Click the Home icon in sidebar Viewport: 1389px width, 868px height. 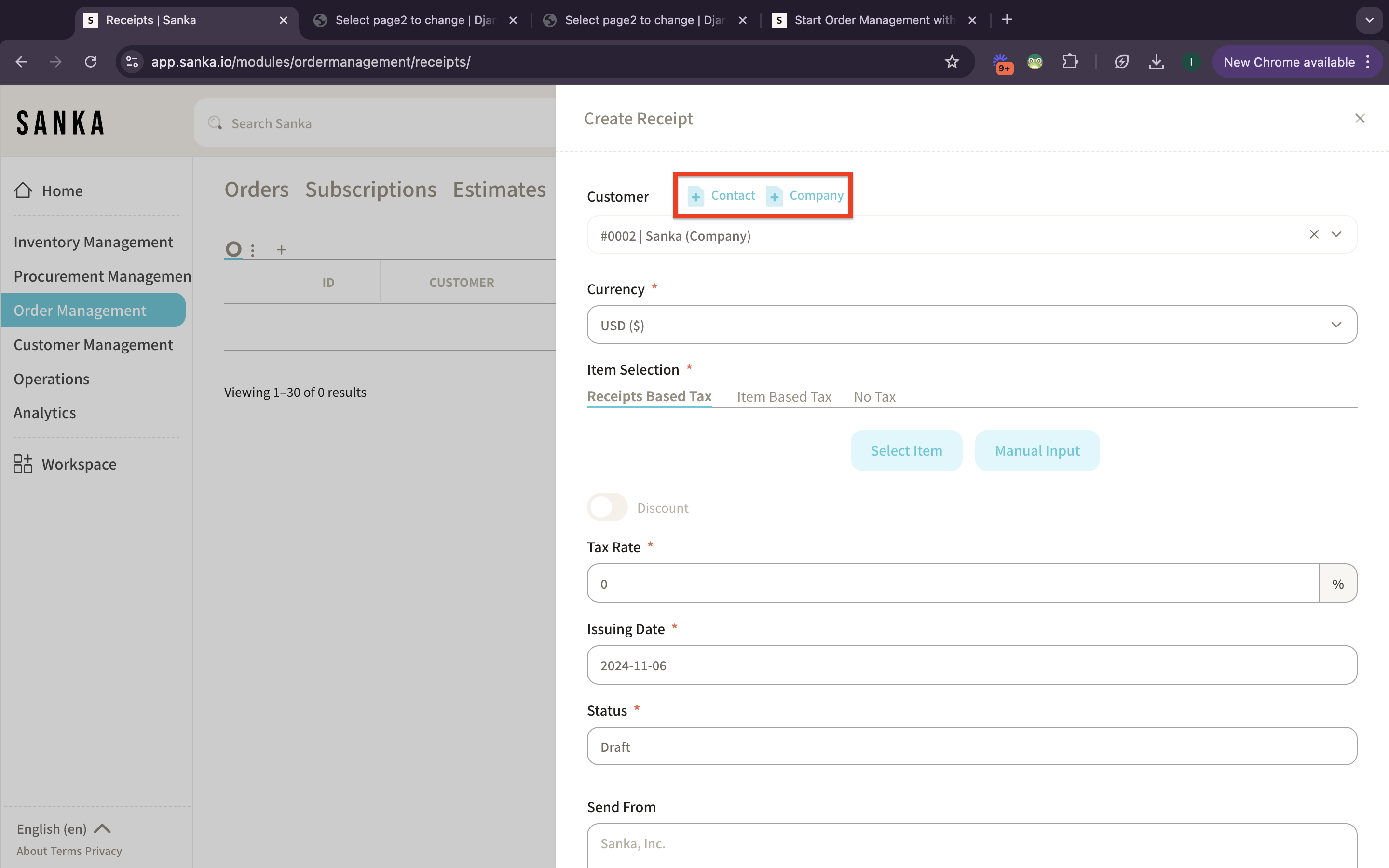23,190
